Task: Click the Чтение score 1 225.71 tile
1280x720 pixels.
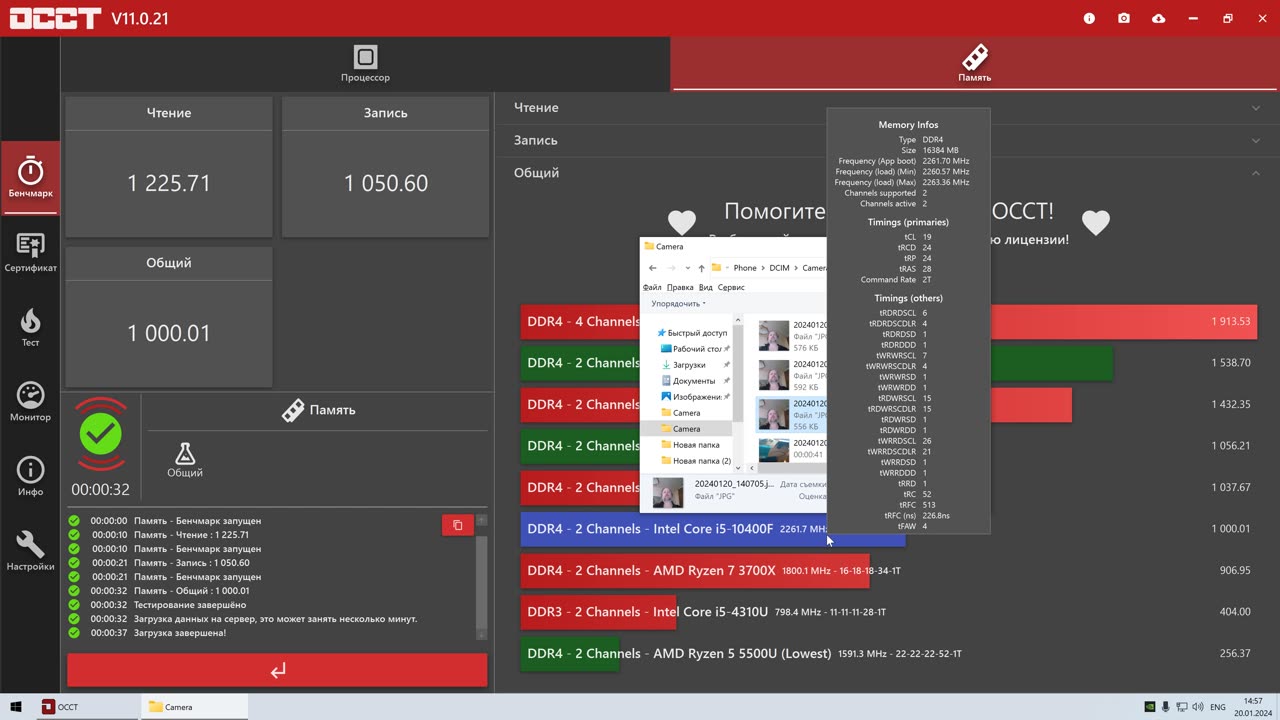Action: [169, 167]
